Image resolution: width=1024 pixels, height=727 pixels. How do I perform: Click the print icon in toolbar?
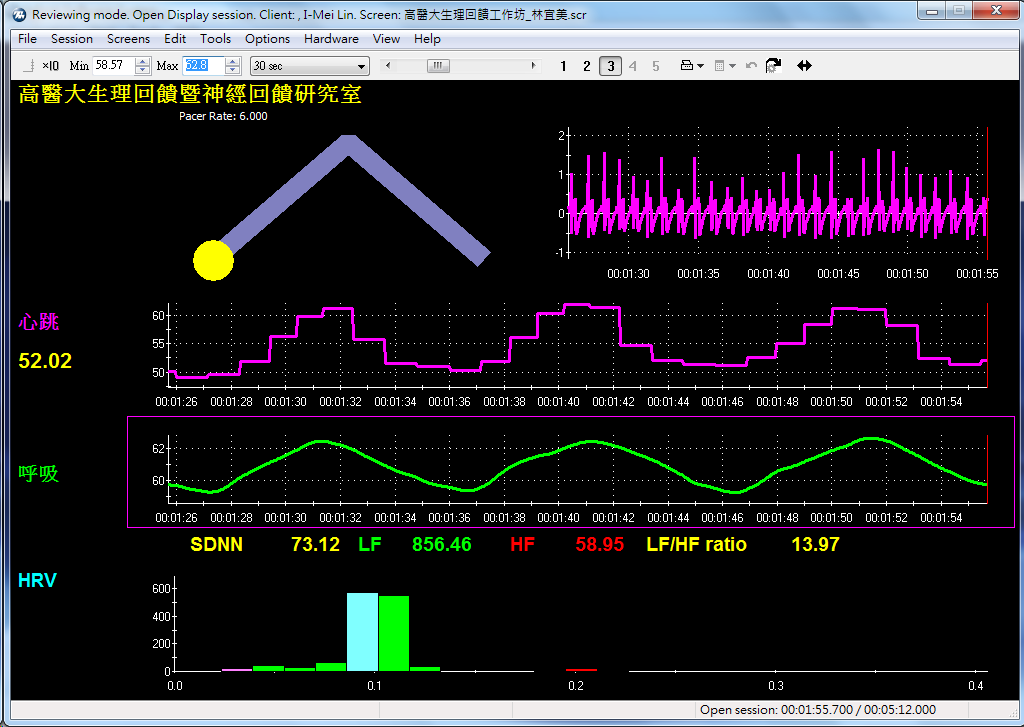(x=687, y=66)
